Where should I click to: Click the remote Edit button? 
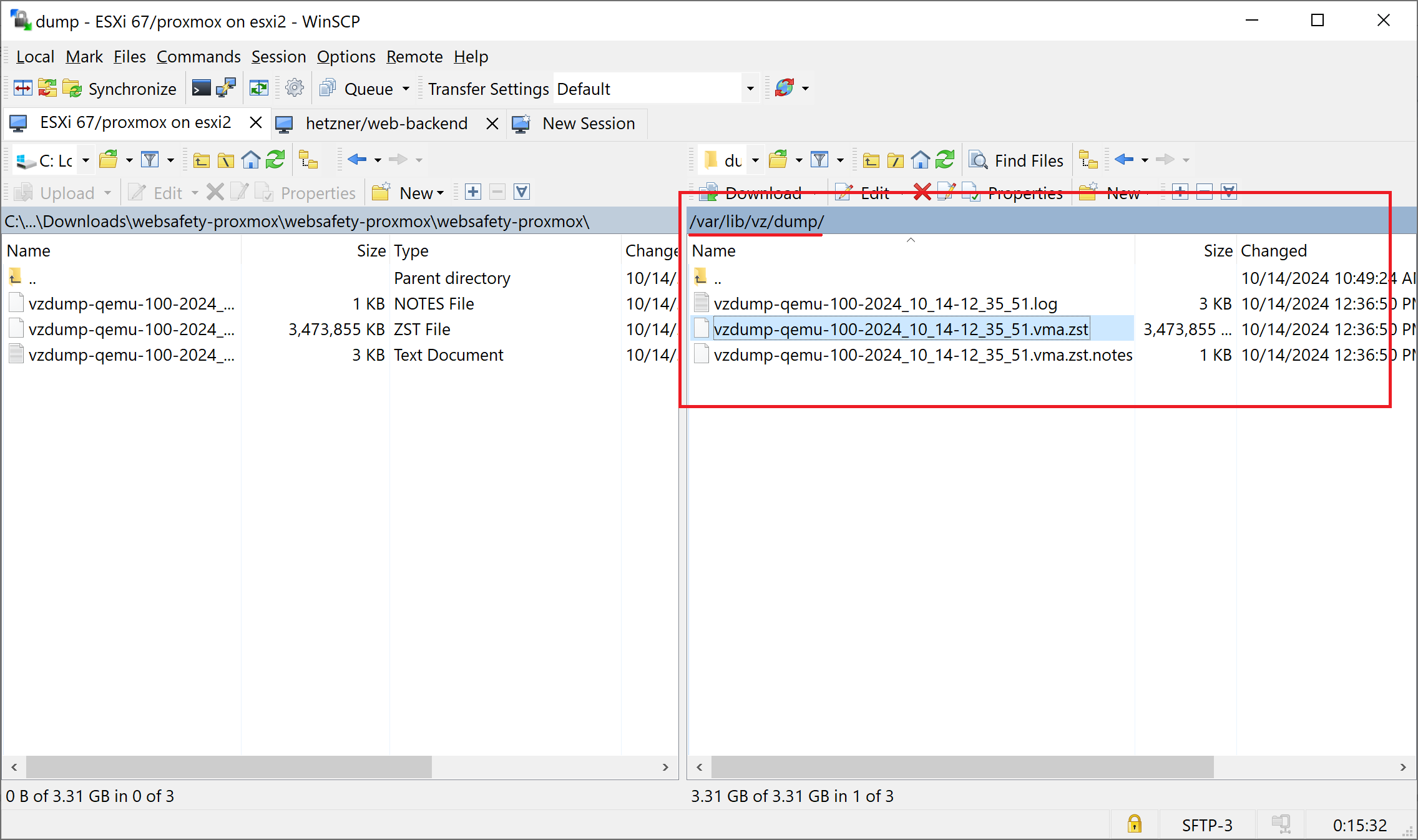click(862, 193)
